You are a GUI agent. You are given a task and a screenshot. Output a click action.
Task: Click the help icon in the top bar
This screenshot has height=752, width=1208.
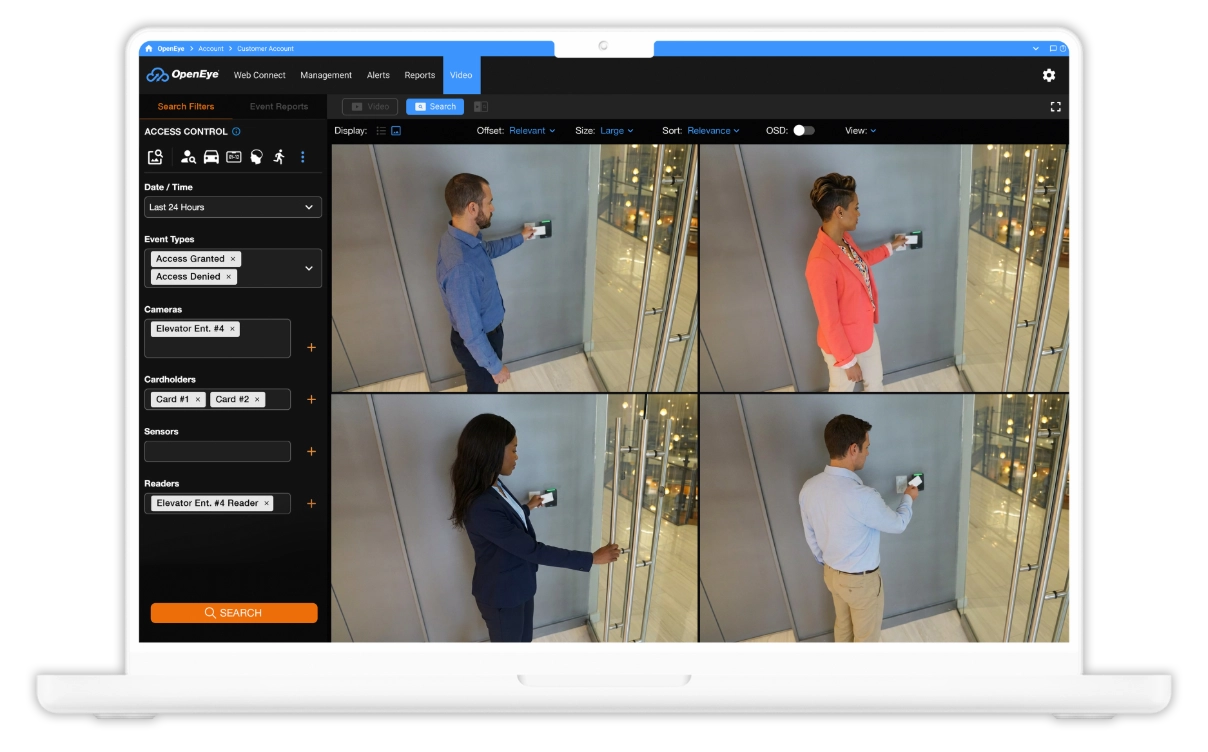click(x=1063, y=48)
